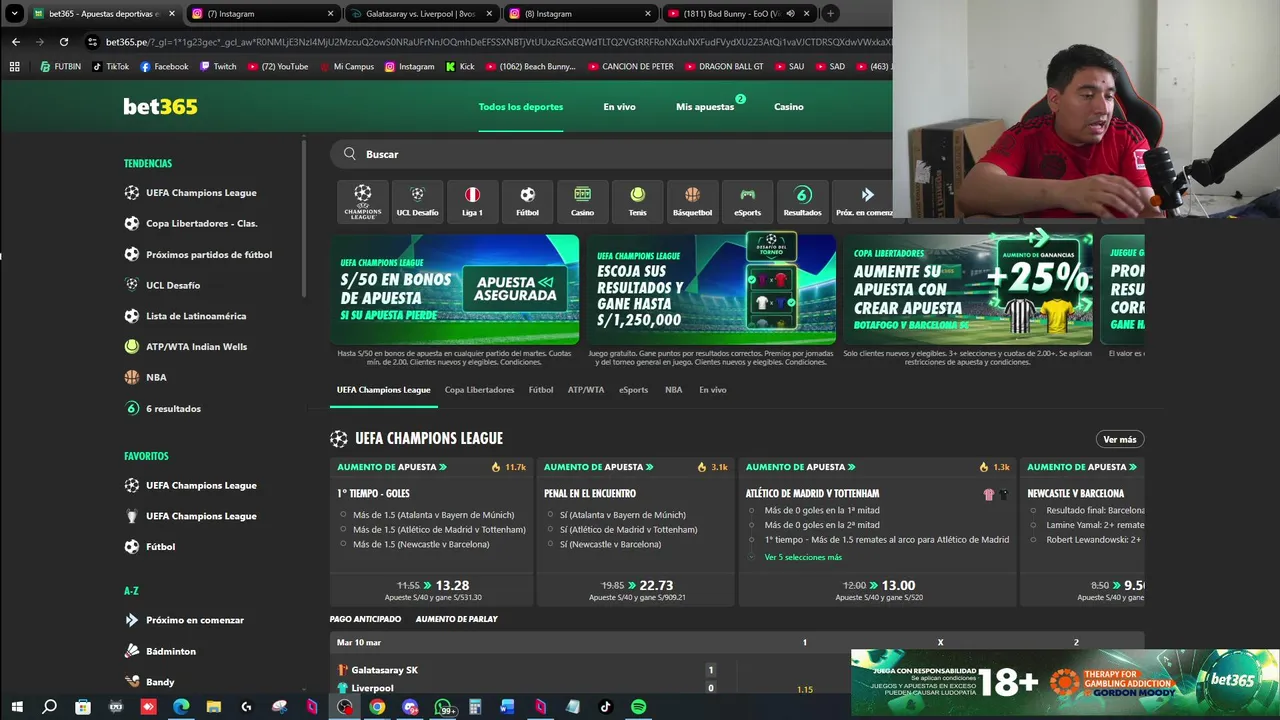The image size is (1280, 720).
Task: Open the Twitch bookmark
Action: pos(218,66)
